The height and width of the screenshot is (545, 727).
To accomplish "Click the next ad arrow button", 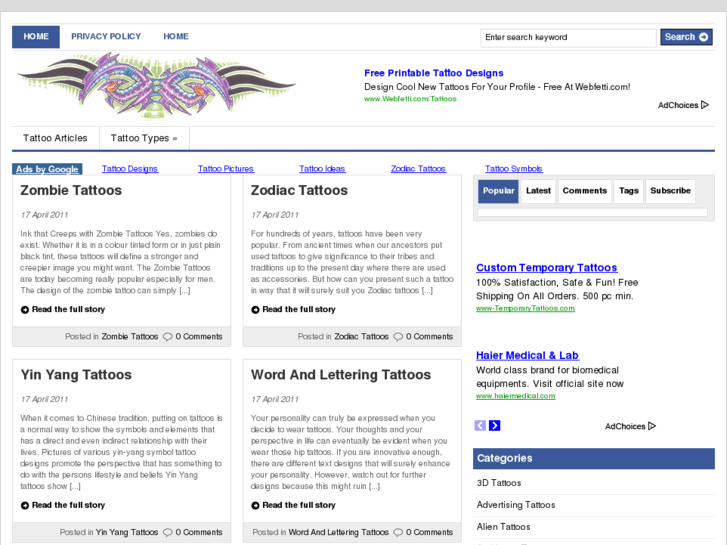I will point(495,425).
